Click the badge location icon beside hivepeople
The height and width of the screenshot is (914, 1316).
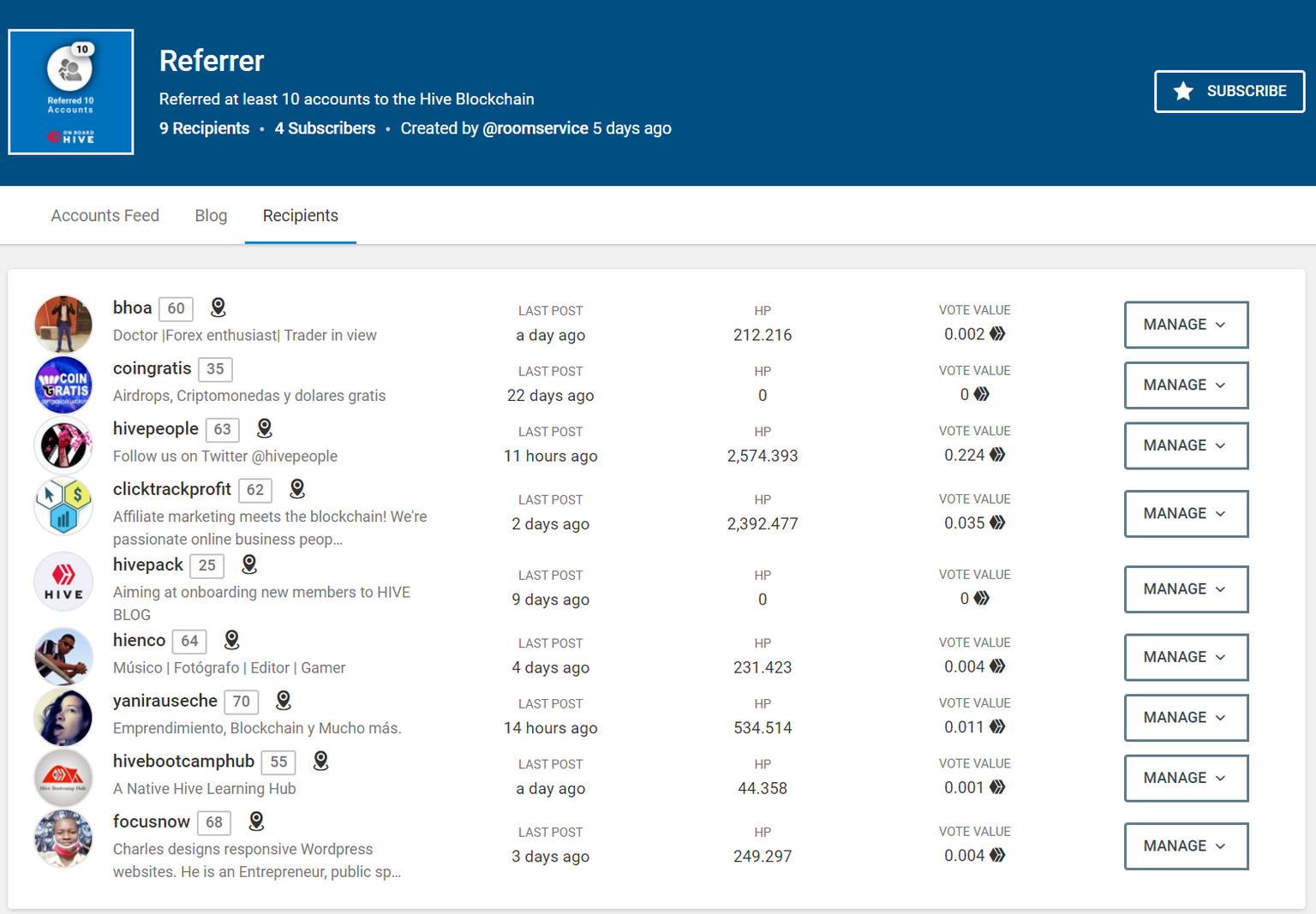pos(265,428)
